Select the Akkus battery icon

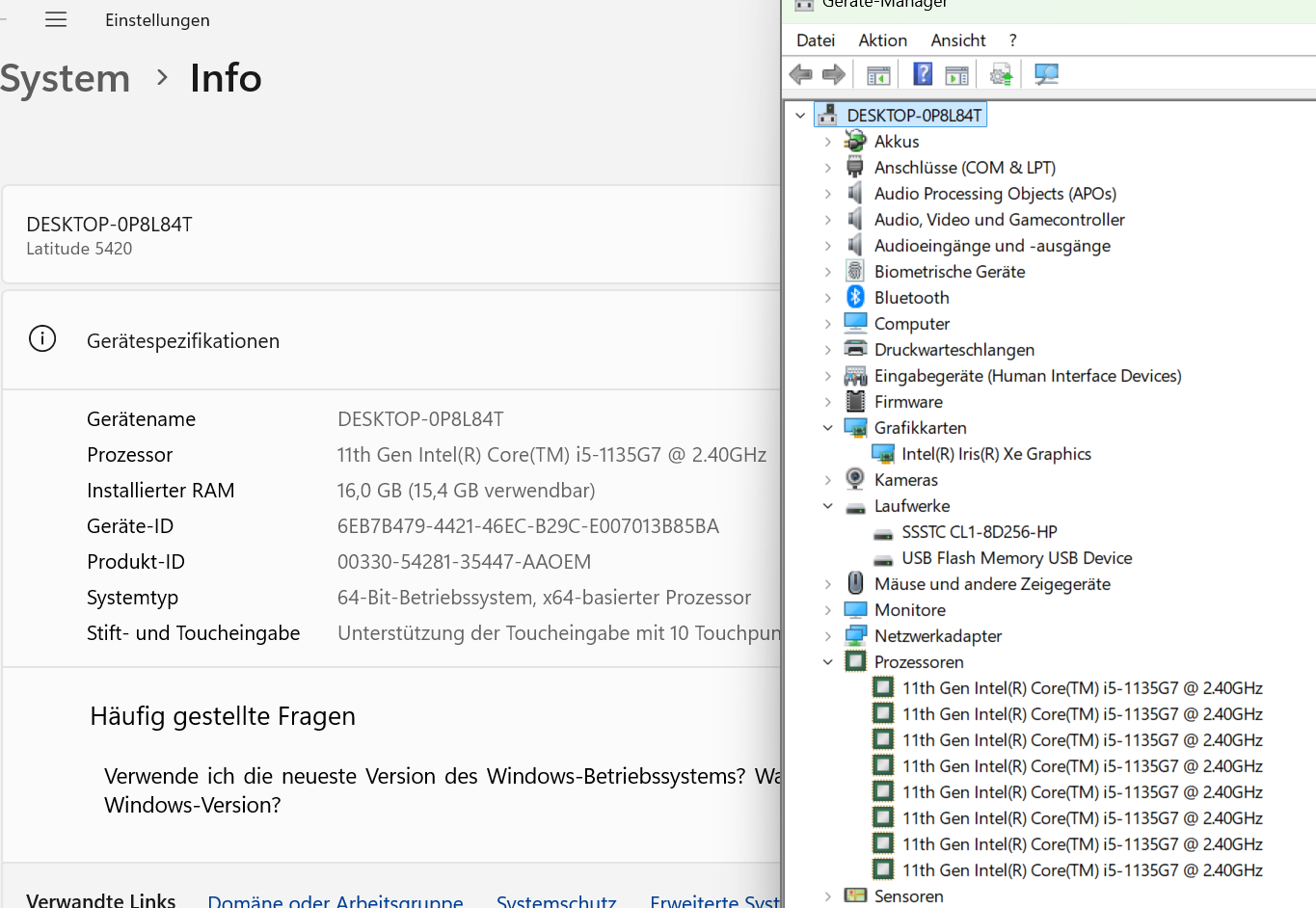[x=855, y=141]
